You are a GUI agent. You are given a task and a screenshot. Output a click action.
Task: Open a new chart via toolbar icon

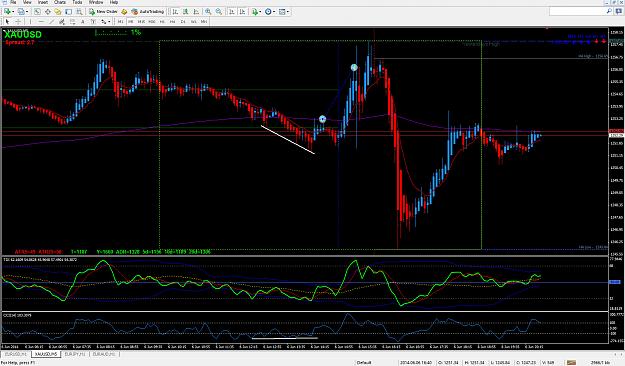pyautogui.click(x=7, y=12)
